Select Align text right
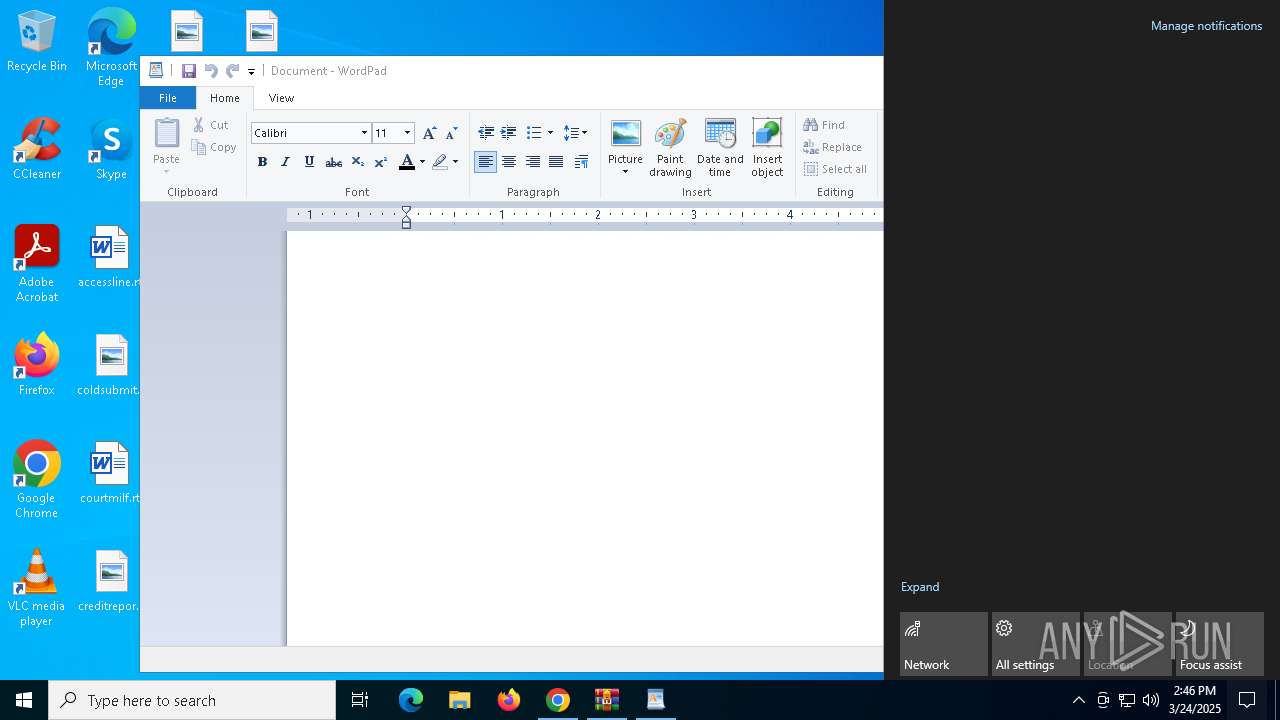The width and height of the screenshot is (1280, 720). point(533,162)
